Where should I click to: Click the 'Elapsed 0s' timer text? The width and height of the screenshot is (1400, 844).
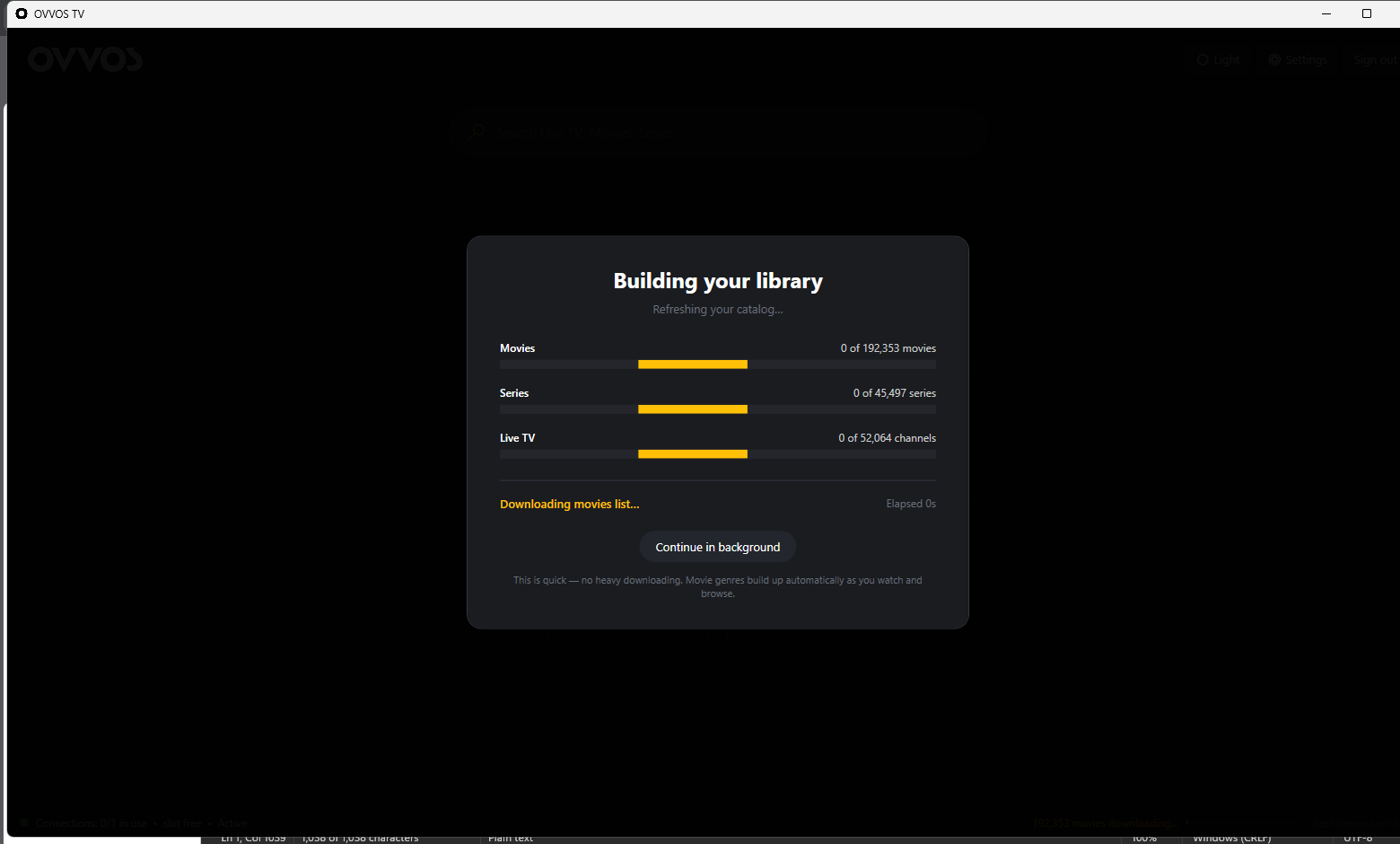click(x=911, y=504)
